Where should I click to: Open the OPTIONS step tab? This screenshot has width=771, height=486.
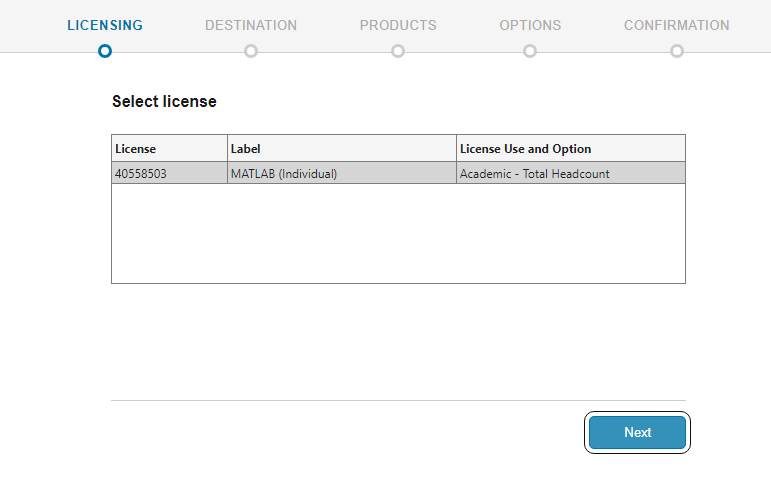pos(530,25)
